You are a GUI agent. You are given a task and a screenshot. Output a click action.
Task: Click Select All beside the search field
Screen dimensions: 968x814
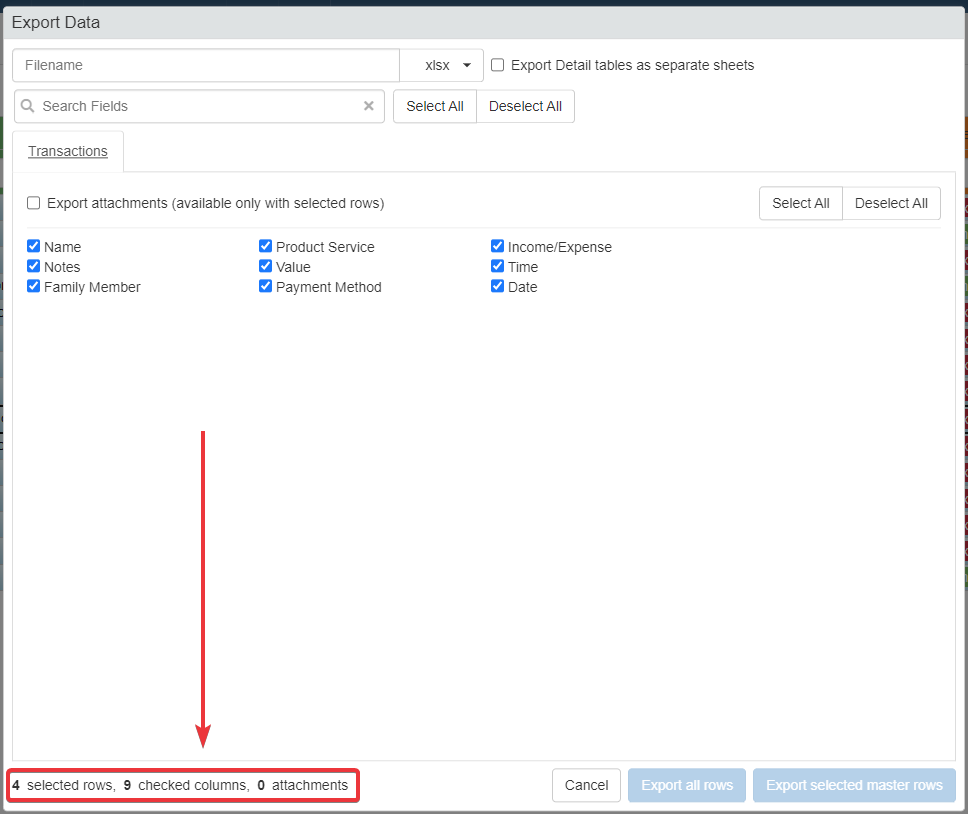(435, 106)
